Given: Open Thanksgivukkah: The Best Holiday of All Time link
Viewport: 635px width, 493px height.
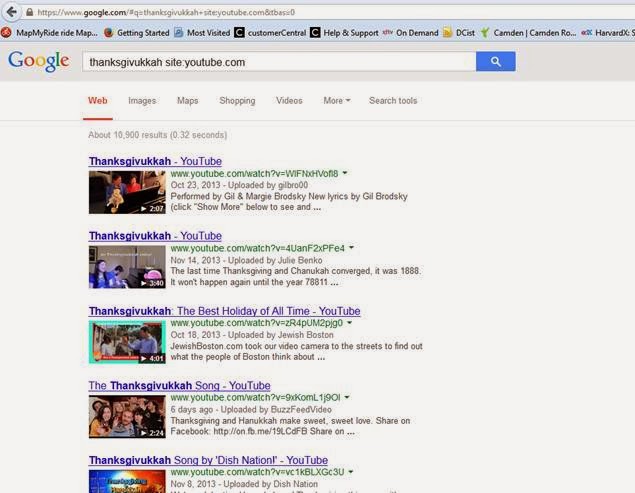Looking at the screenshot, I should point(224,311).
